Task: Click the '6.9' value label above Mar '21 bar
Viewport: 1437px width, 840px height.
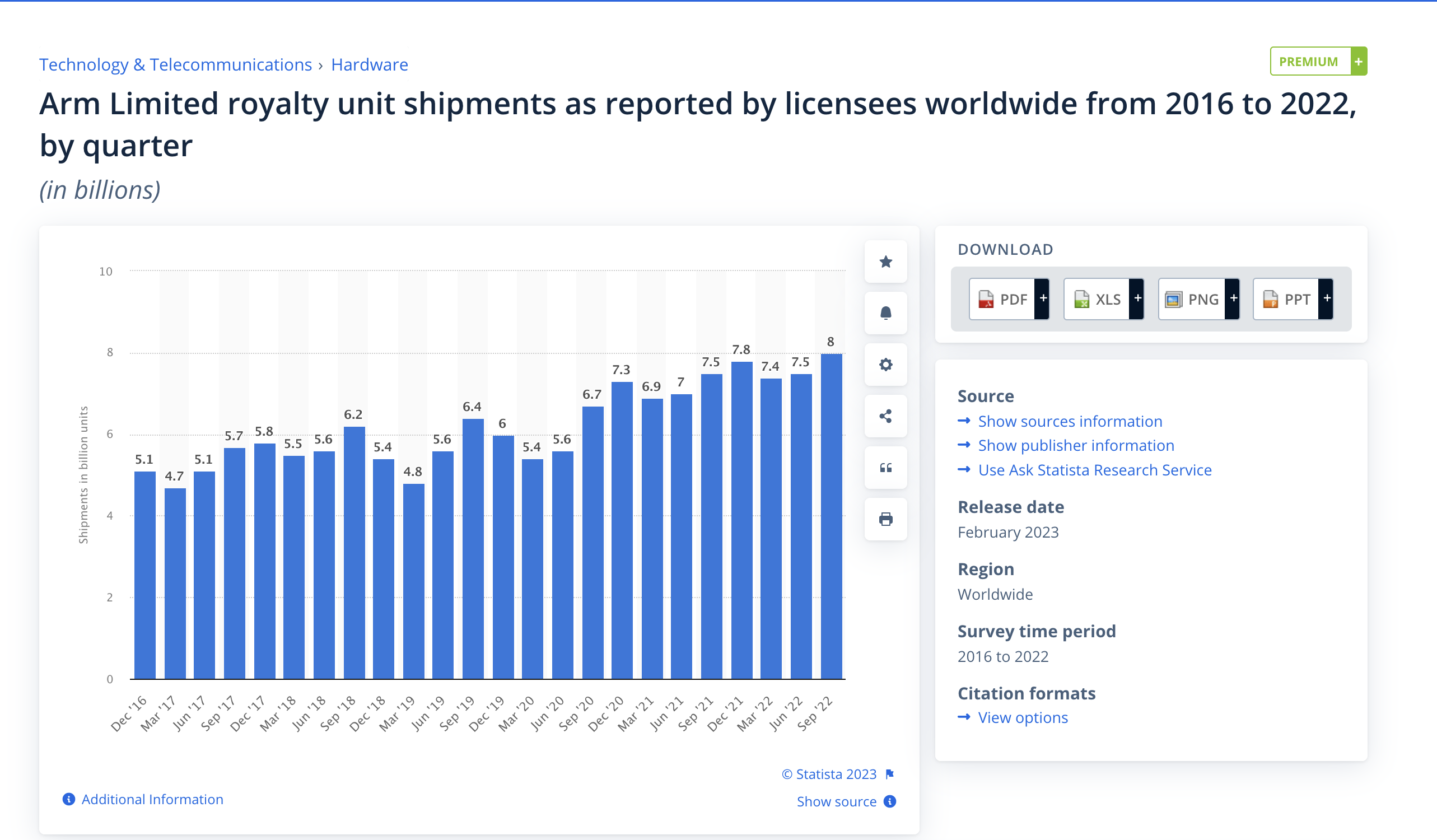Action: (651, 386)
